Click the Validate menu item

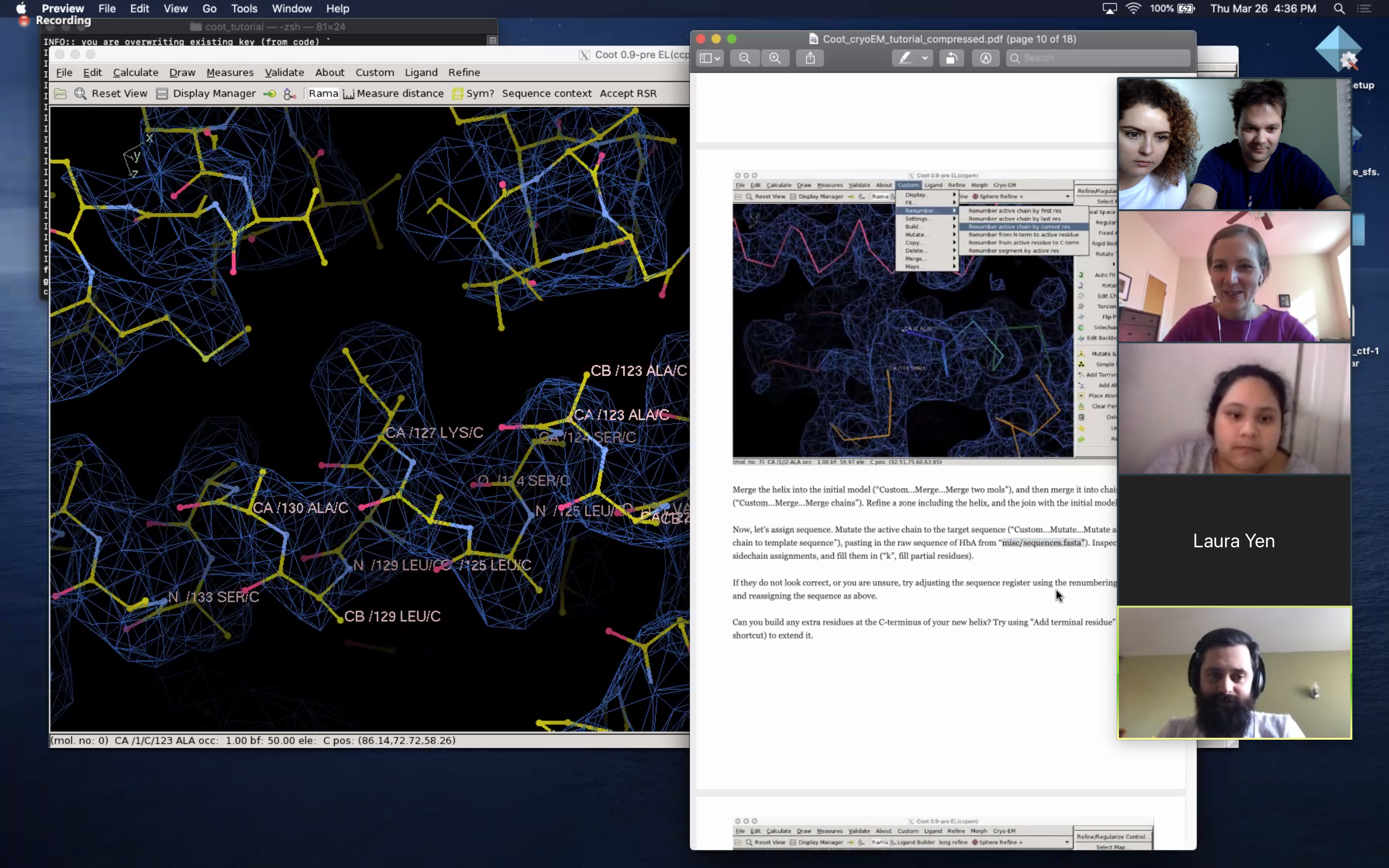click(x=283, y=72)
